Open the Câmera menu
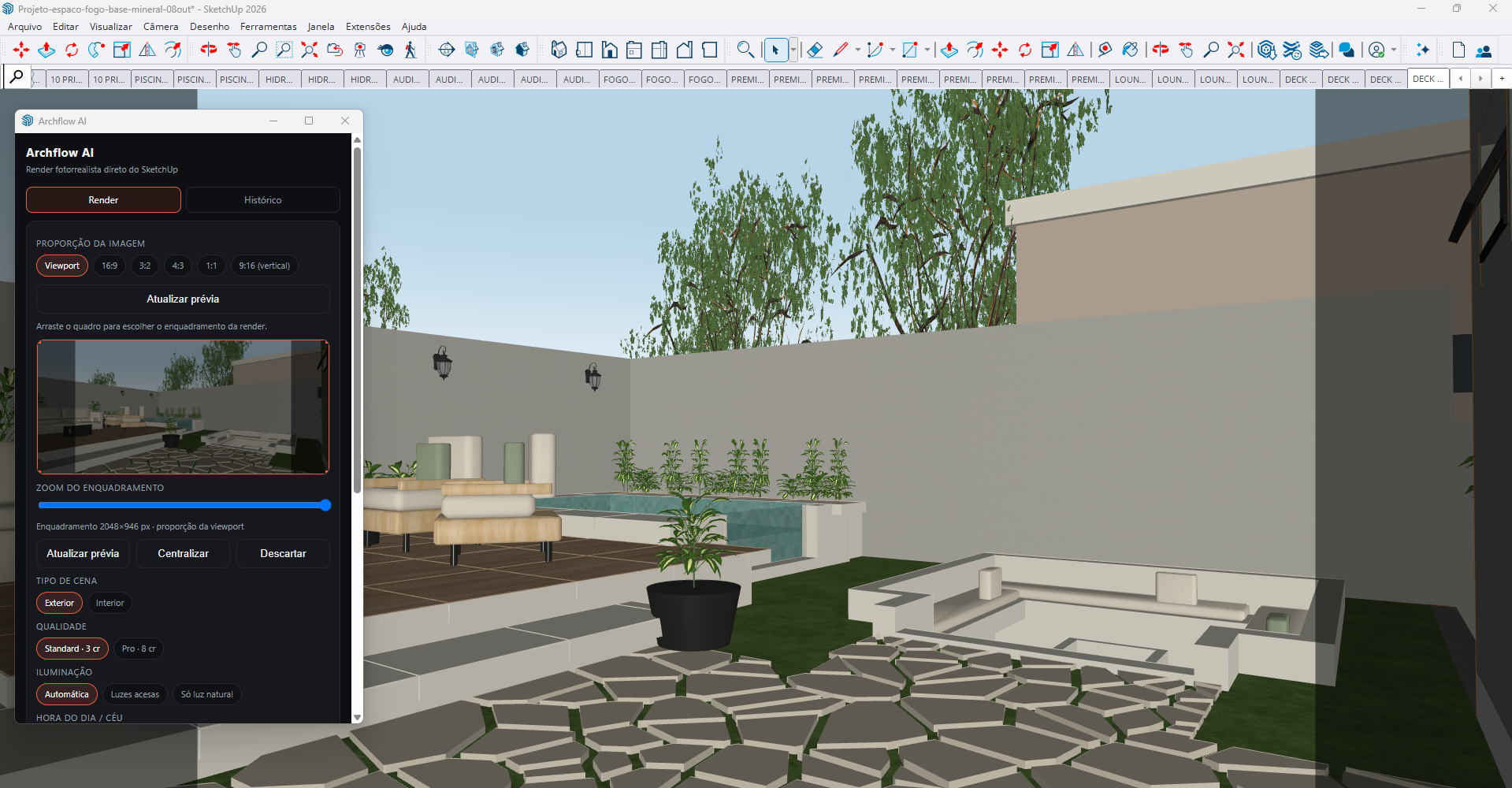This screenshot has height=788, width=1512. [x=161, y=27]
